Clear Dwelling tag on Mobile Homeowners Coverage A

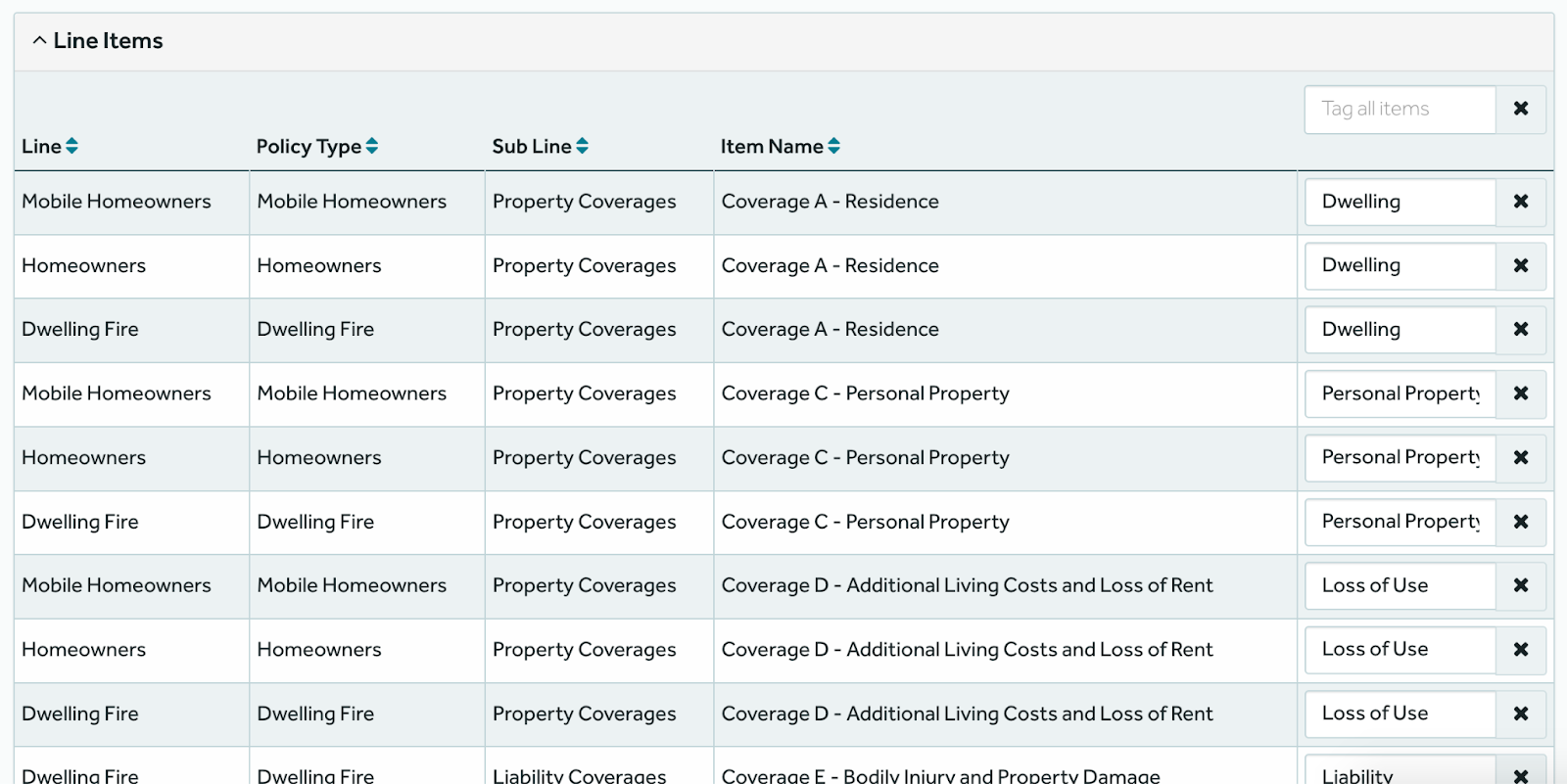[1520, 202]
